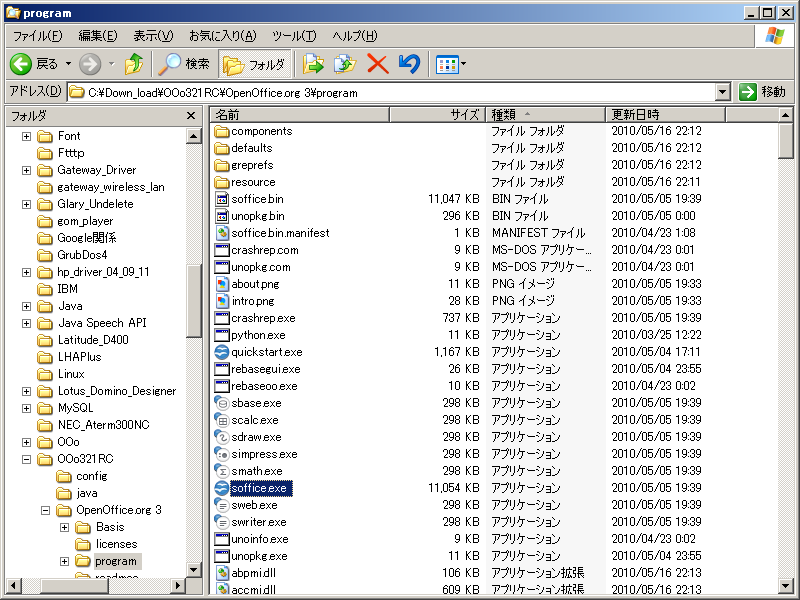The width and height of the screenshot is (800, 600).
Task: Click the blue Undo arrow icon
Action: tap(409, 64)
